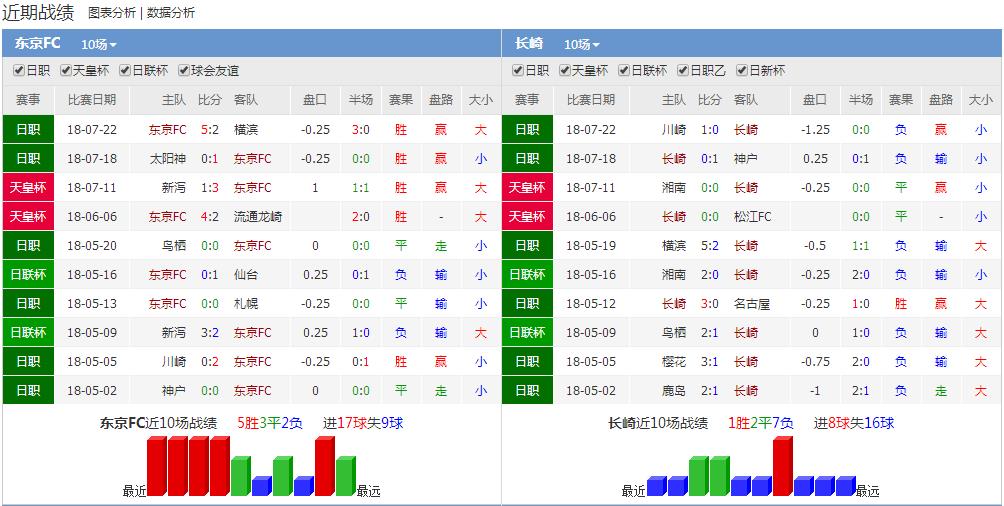Switch to the 数据分析 tab
Image resolution: width=1004 pixels, height=506 pixels.
pos(171,13)
